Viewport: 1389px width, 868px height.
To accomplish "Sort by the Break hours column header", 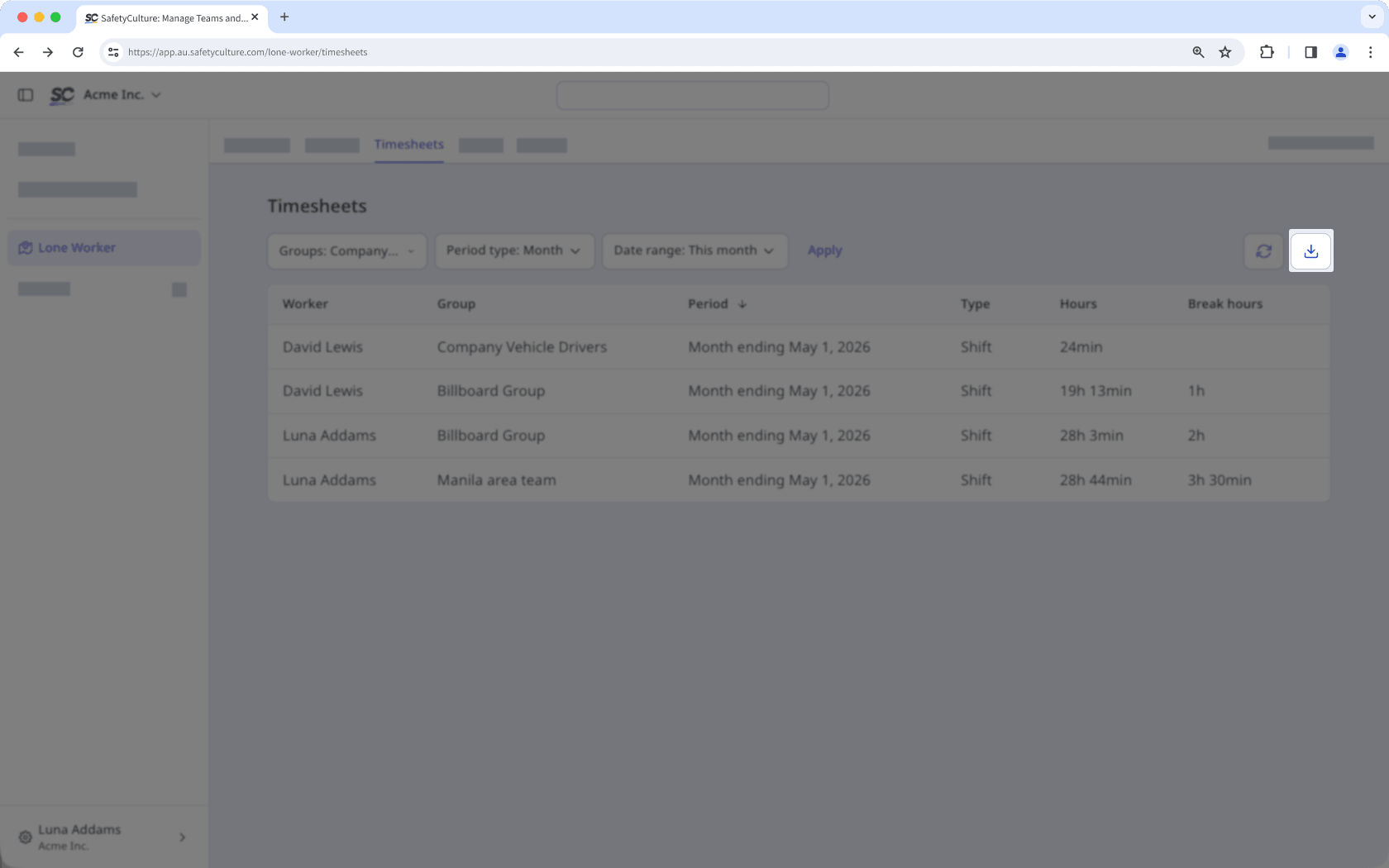I will pos(1225,304).
